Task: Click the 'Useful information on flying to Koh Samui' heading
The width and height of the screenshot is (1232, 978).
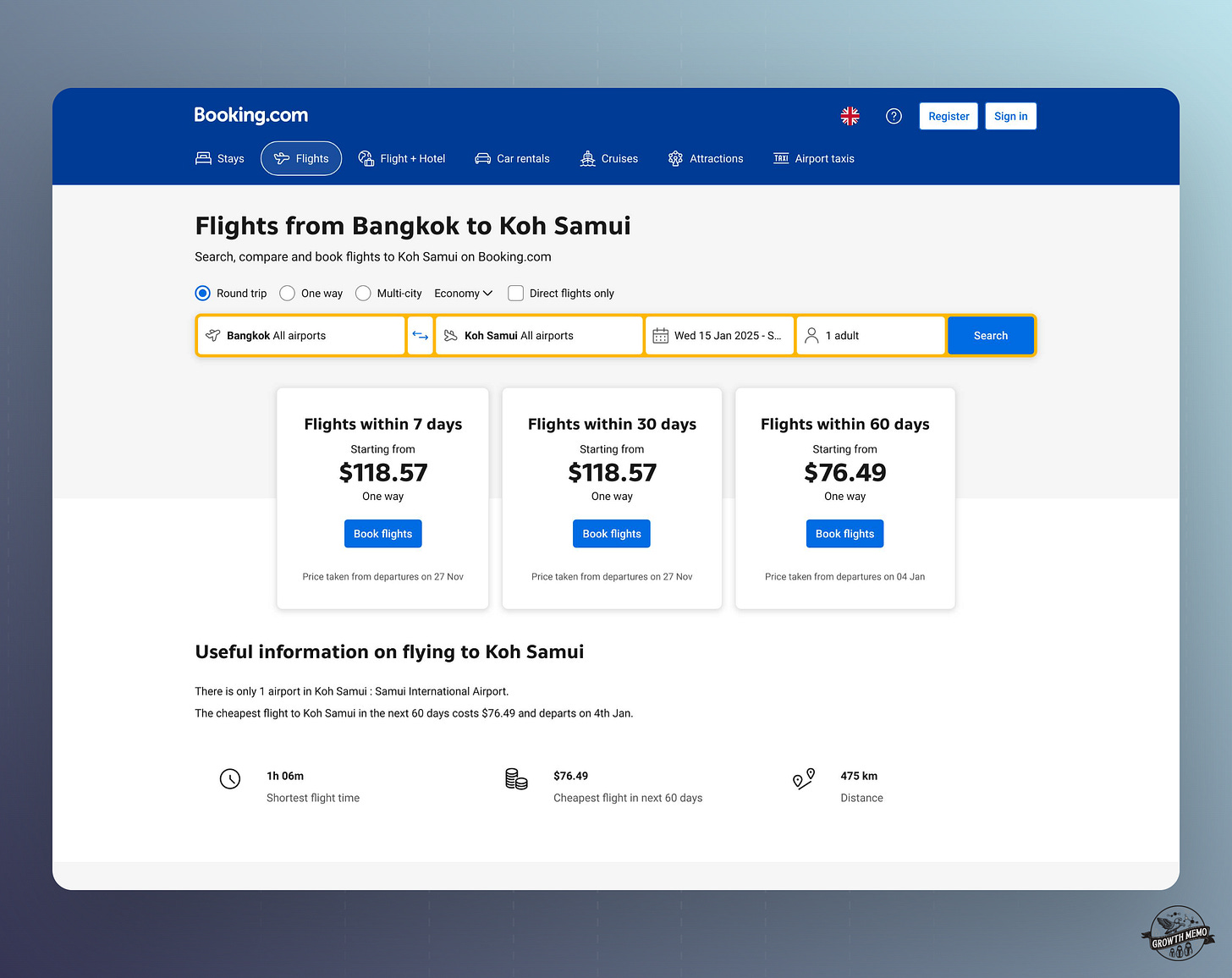Action: tap(389, 651)
